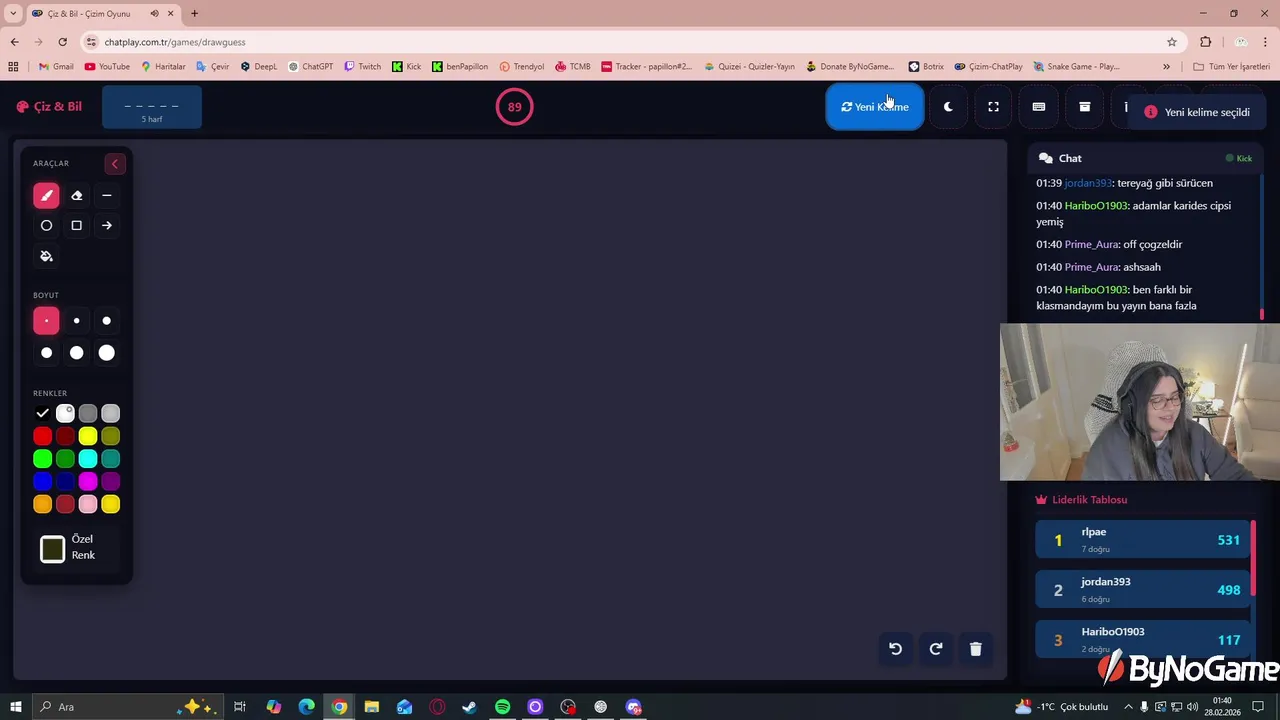Select the bright yellow swatch beside dark red
Viewport: 1280px width, 720px height.
pyautogui.click(x=88, y=436)
